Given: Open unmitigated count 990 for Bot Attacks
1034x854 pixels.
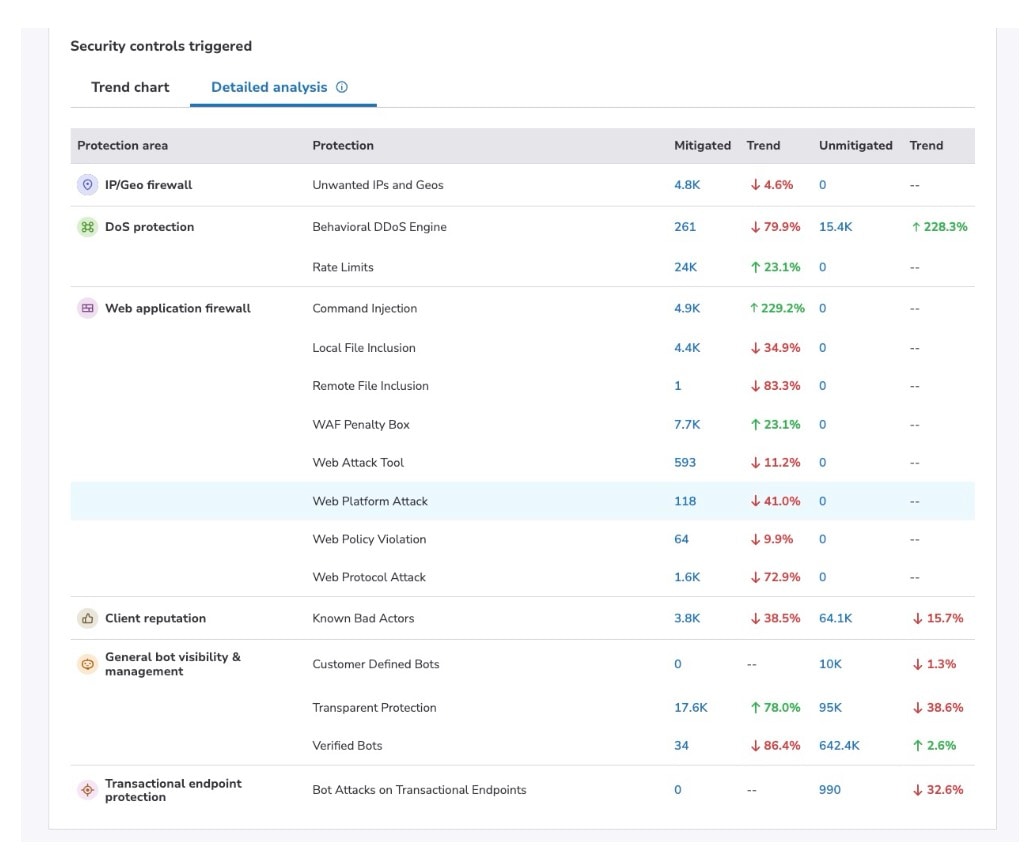Looking at the screenshot, I should (x=830, y=790).
